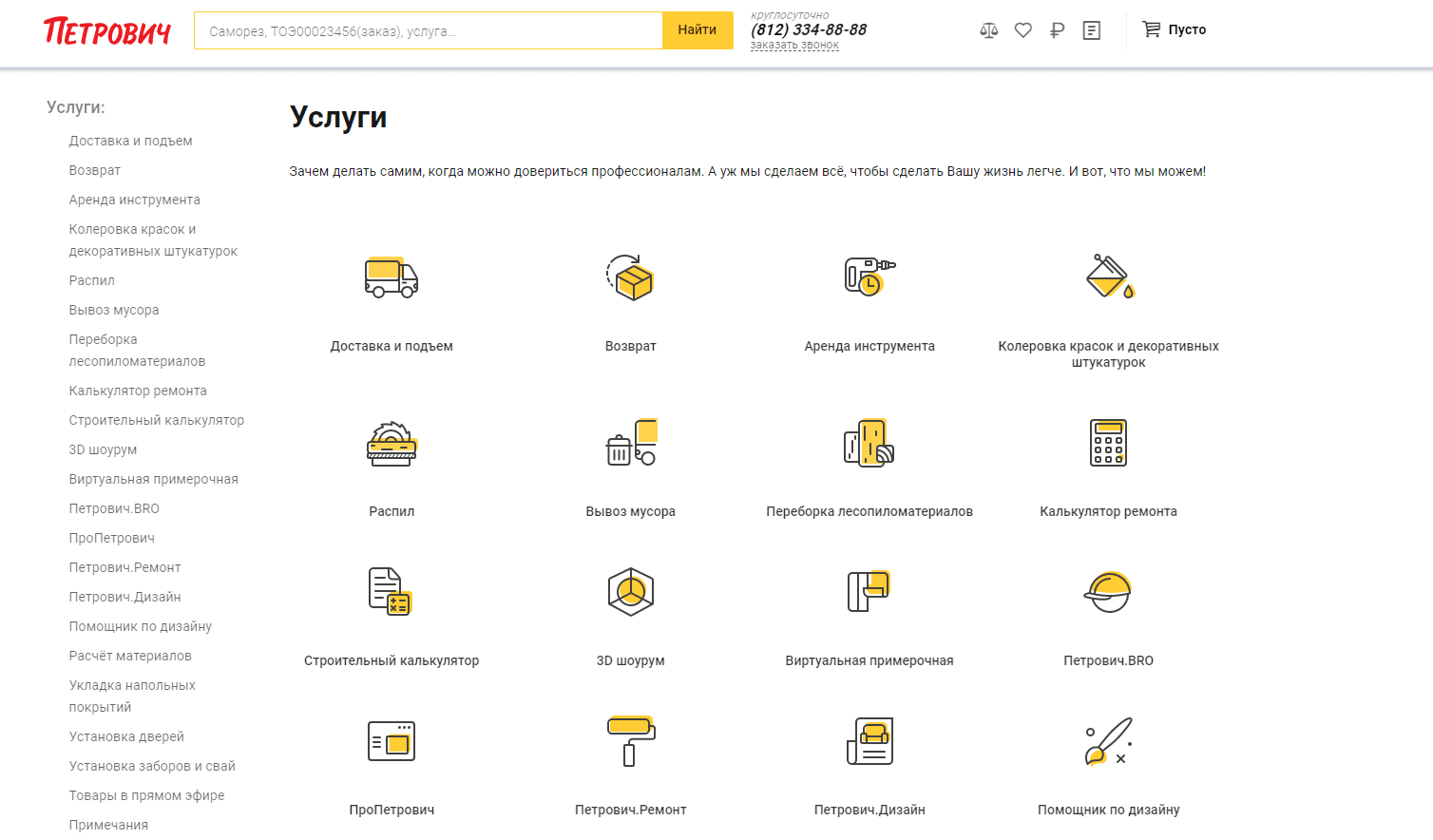Select Укладка напольных покрытий in sidebar

coord(132,697)
